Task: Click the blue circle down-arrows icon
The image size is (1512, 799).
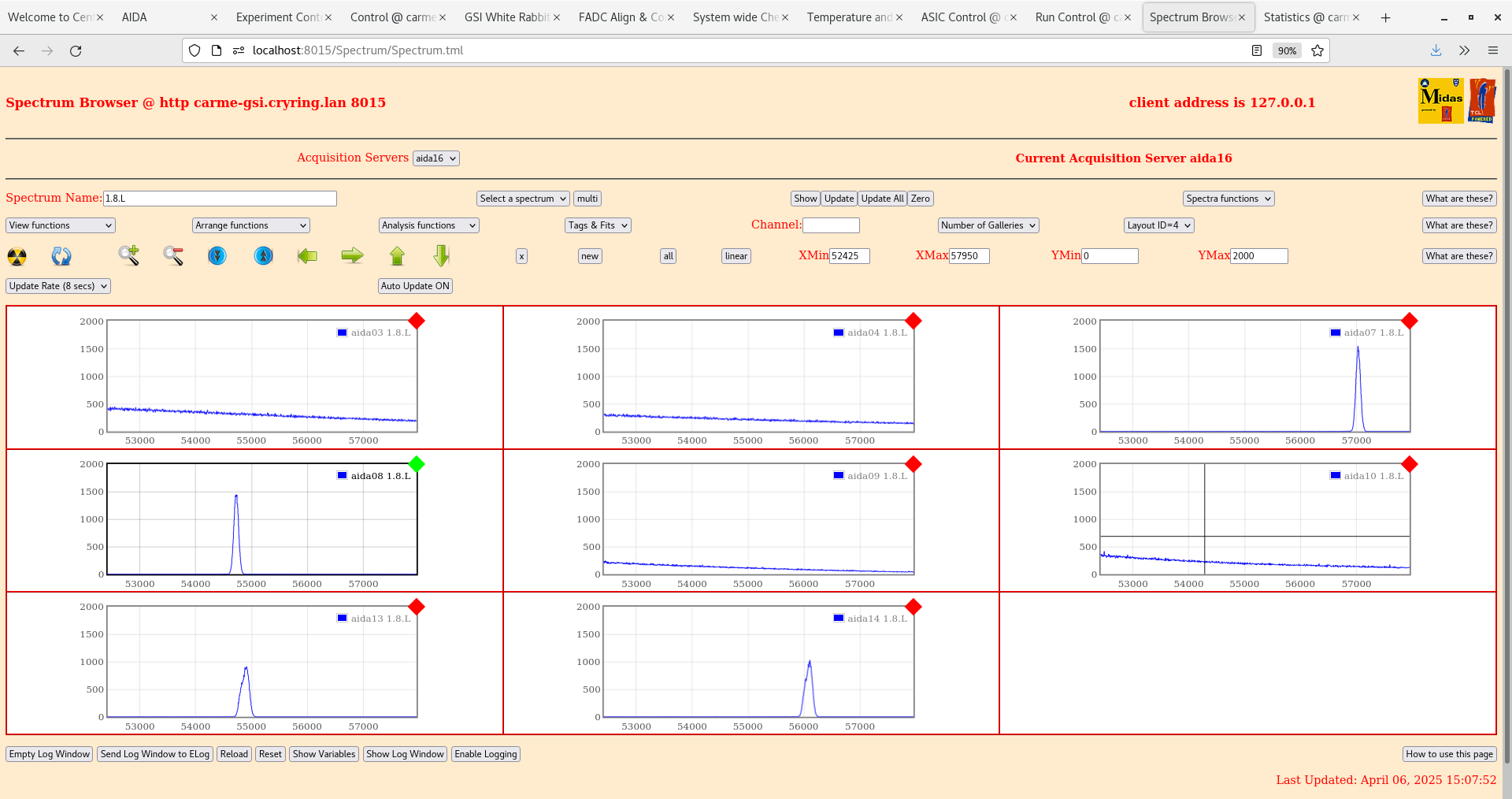Action: pyautogui.click(x=217, y=255)
